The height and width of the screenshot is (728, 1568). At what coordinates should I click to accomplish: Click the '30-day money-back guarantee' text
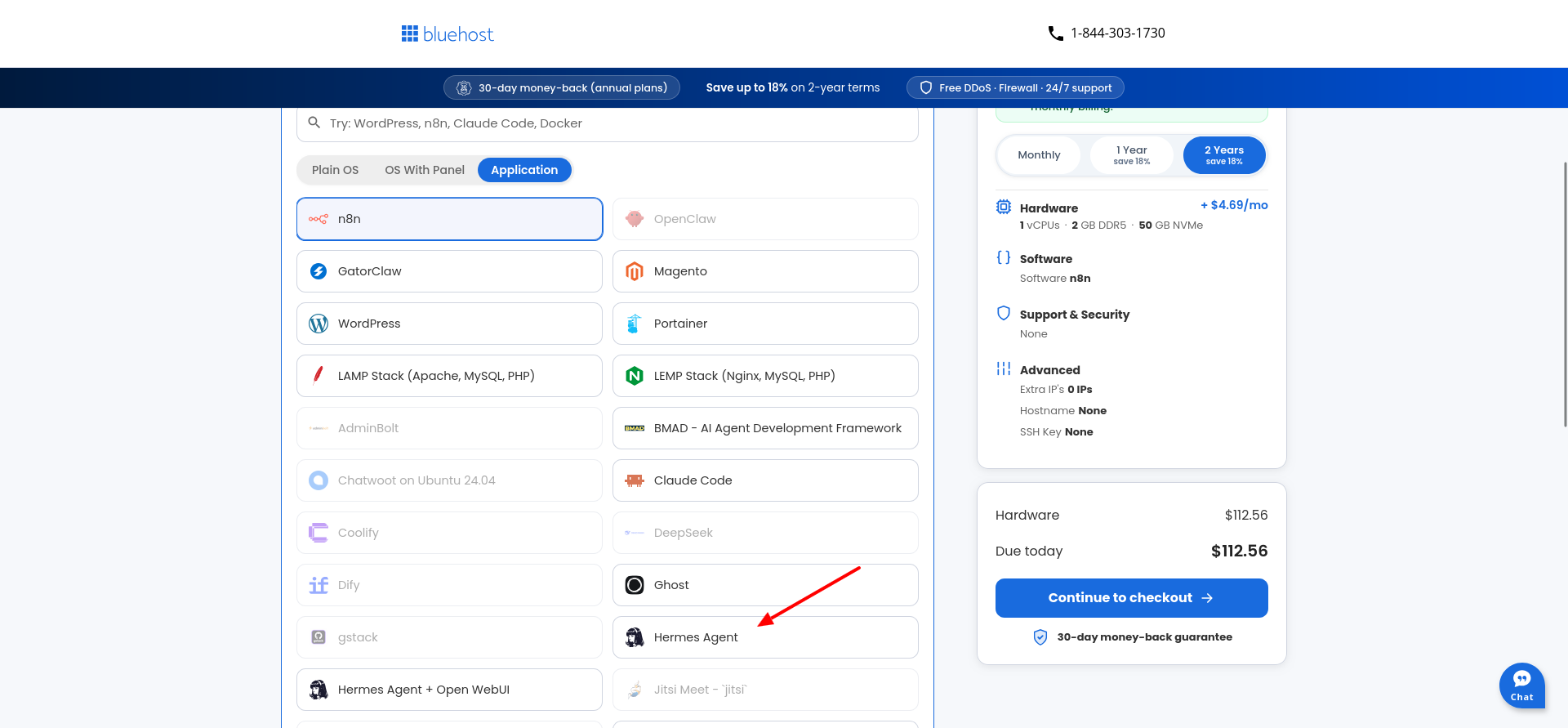pyautogui.click(x=1145, y=637)
